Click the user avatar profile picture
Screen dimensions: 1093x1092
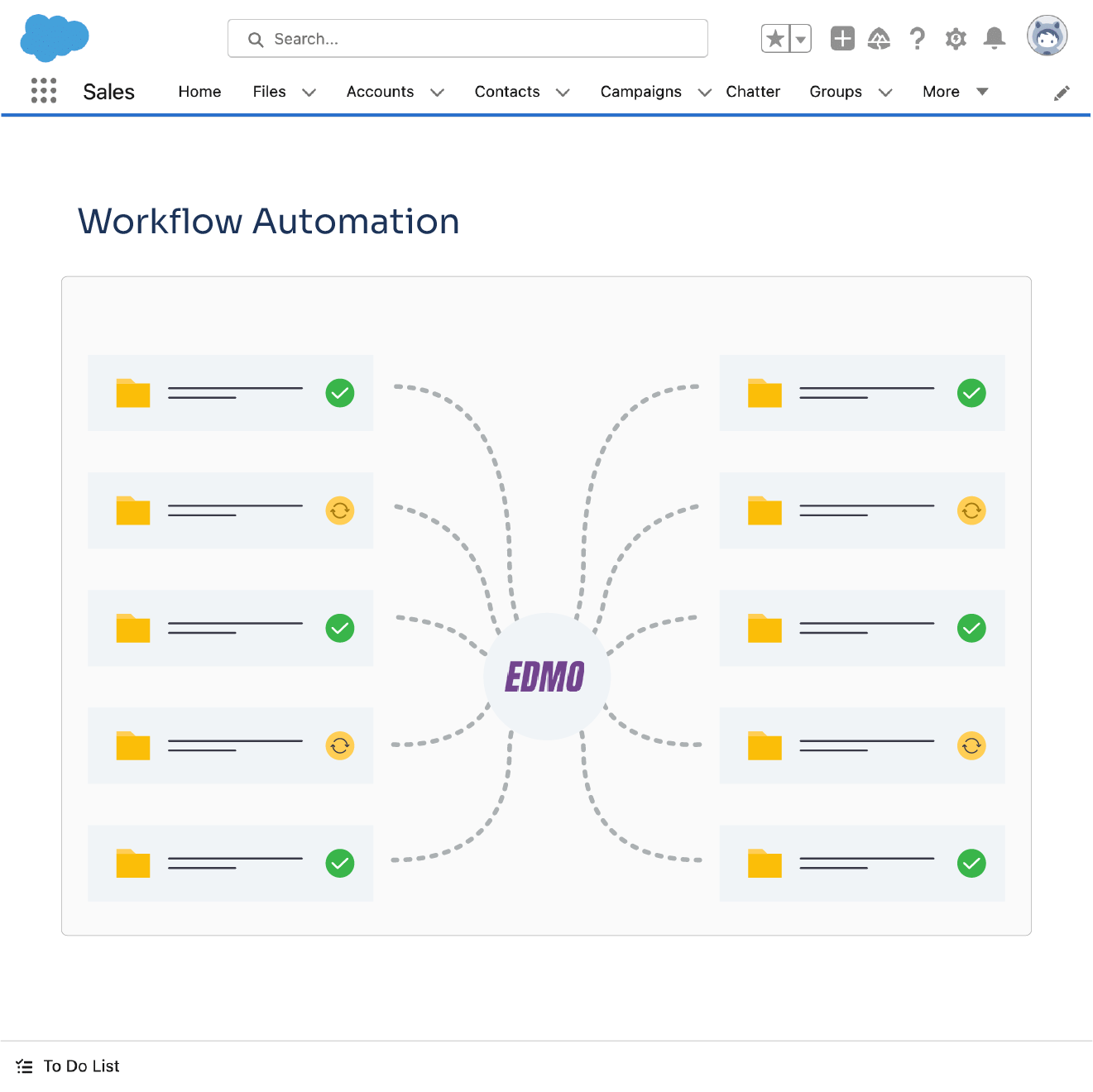tap(1047, 36)
